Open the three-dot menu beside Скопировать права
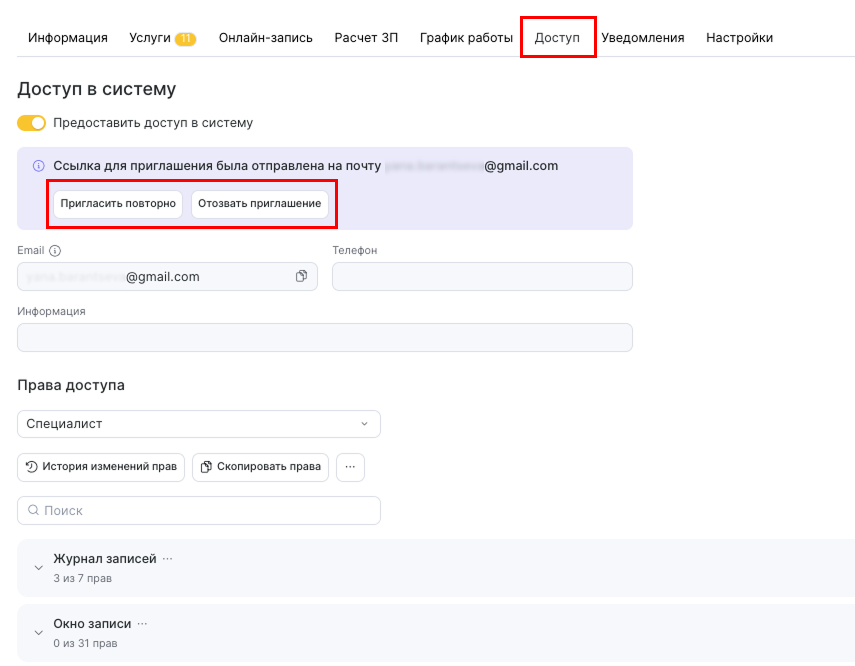The image size is (855, 666). coord(350,467)
